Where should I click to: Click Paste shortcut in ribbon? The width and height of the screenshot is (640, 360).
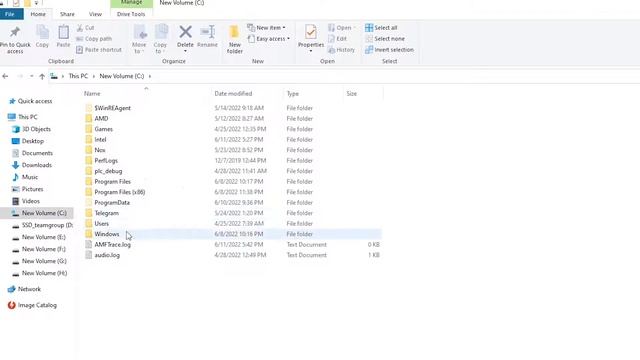point(99,50)
